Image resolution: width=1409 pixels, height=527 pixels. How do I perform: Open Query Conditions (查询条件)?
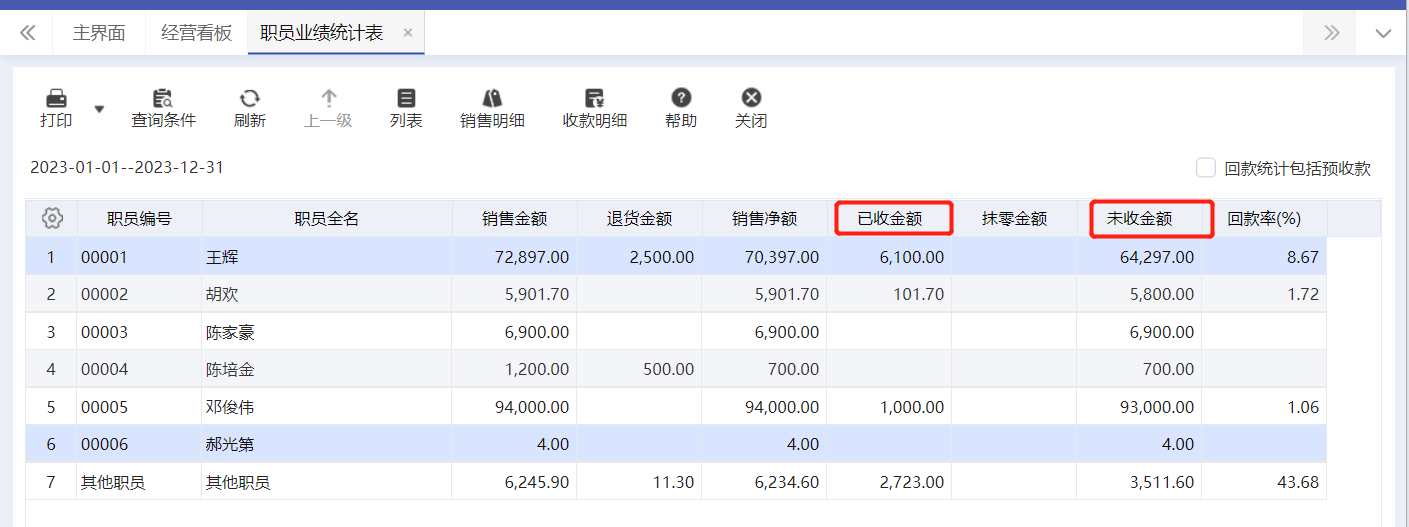[x=163, y=99]
